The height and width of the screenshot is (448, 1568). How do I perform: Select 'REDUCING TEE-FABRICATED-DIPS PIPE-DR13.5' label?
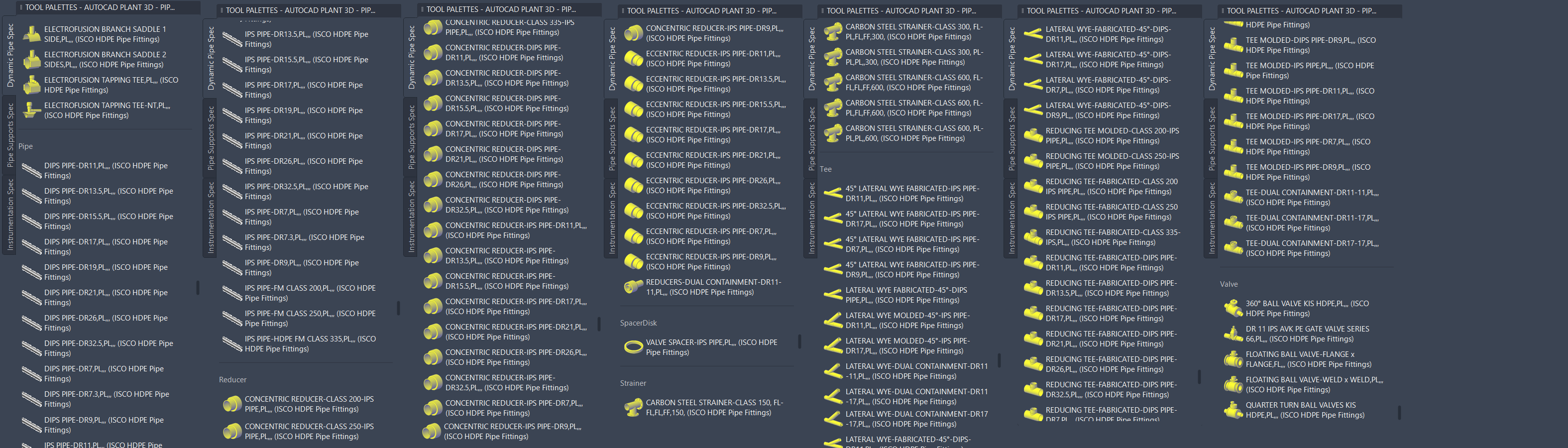point(1112,288)
